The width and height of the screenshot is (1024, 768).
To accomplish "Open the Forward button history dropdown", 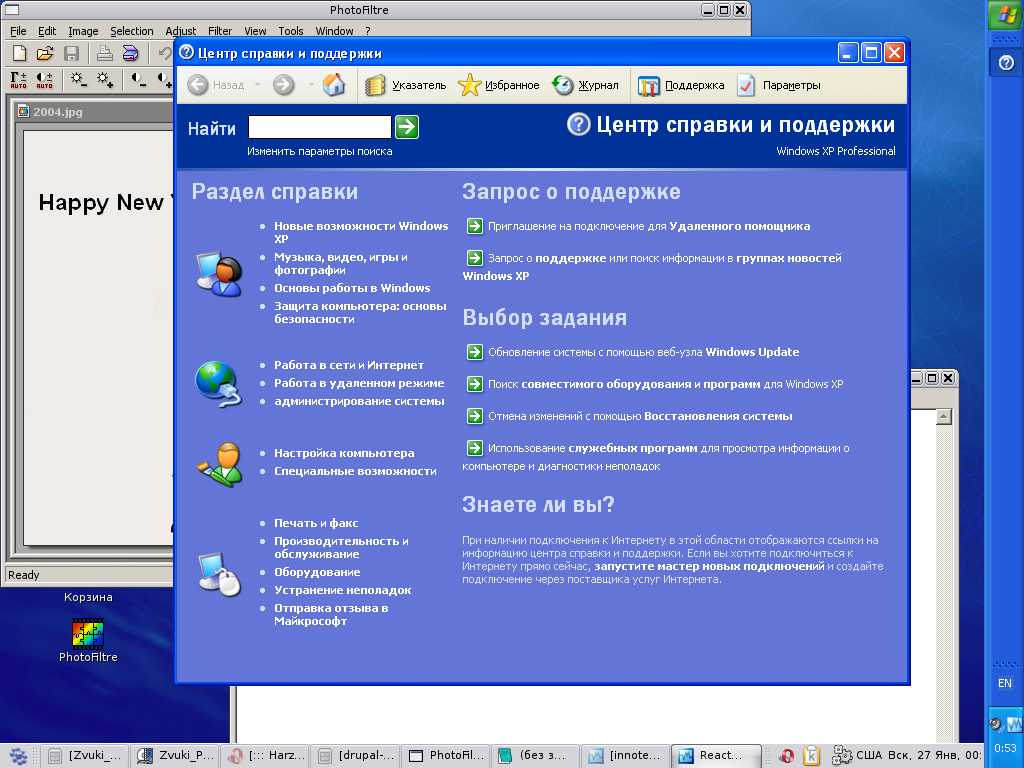I will tap(311, 85).
